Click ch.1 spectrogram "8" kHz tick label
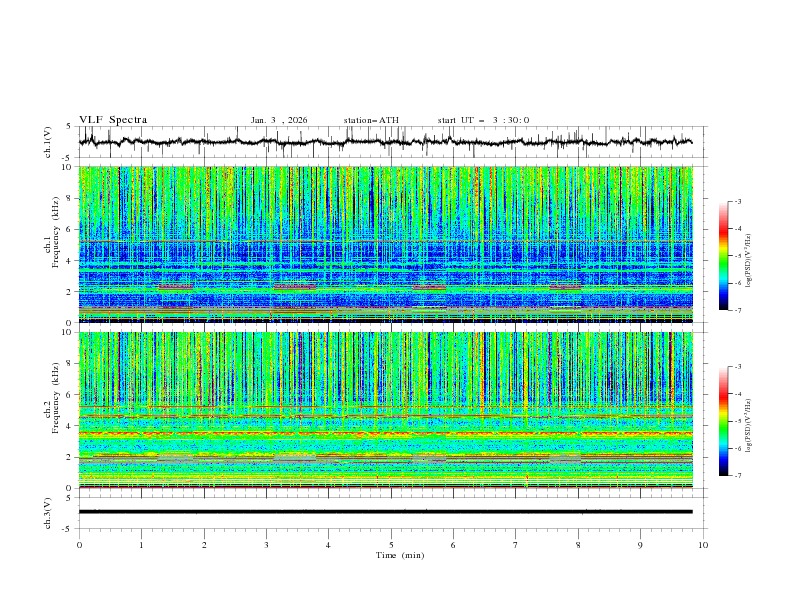The image size is (792, 612). click(x=71, y=198)
